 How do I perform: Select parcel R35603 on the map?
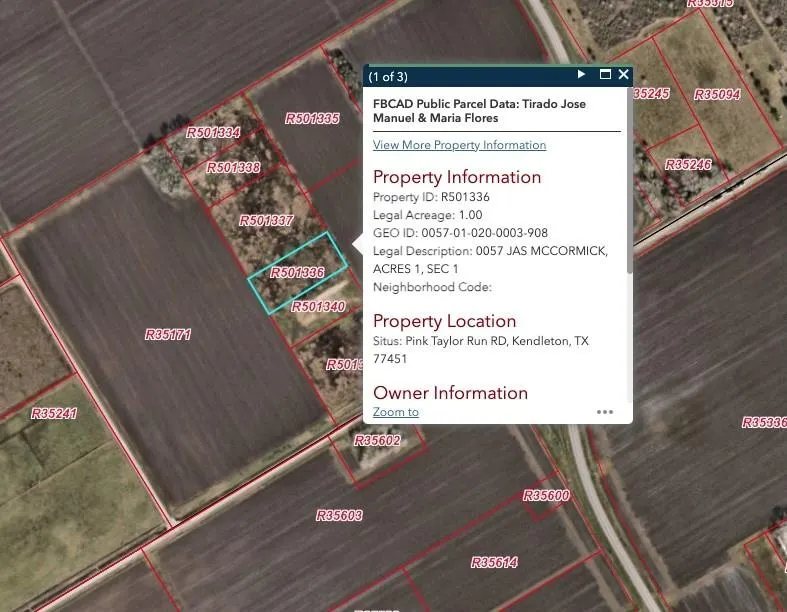339,516
